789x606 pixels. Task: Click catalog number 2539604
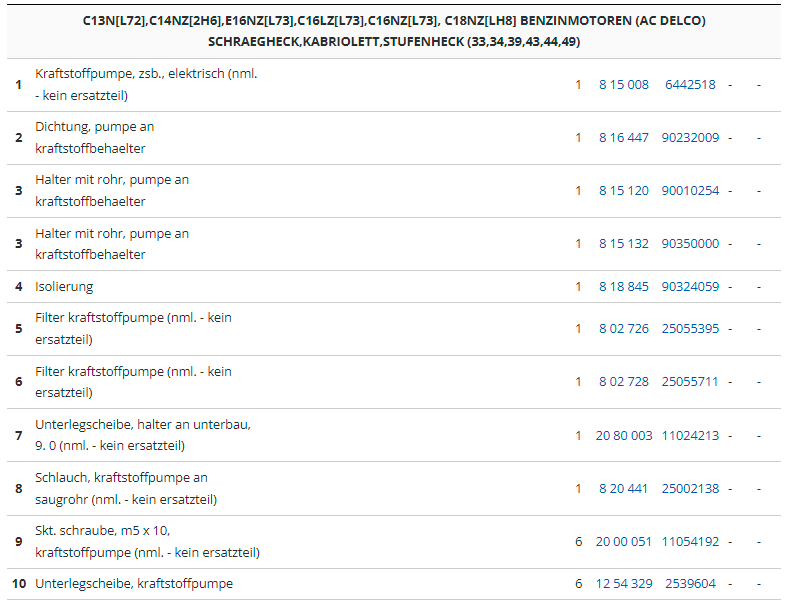[x=690, y=584]
